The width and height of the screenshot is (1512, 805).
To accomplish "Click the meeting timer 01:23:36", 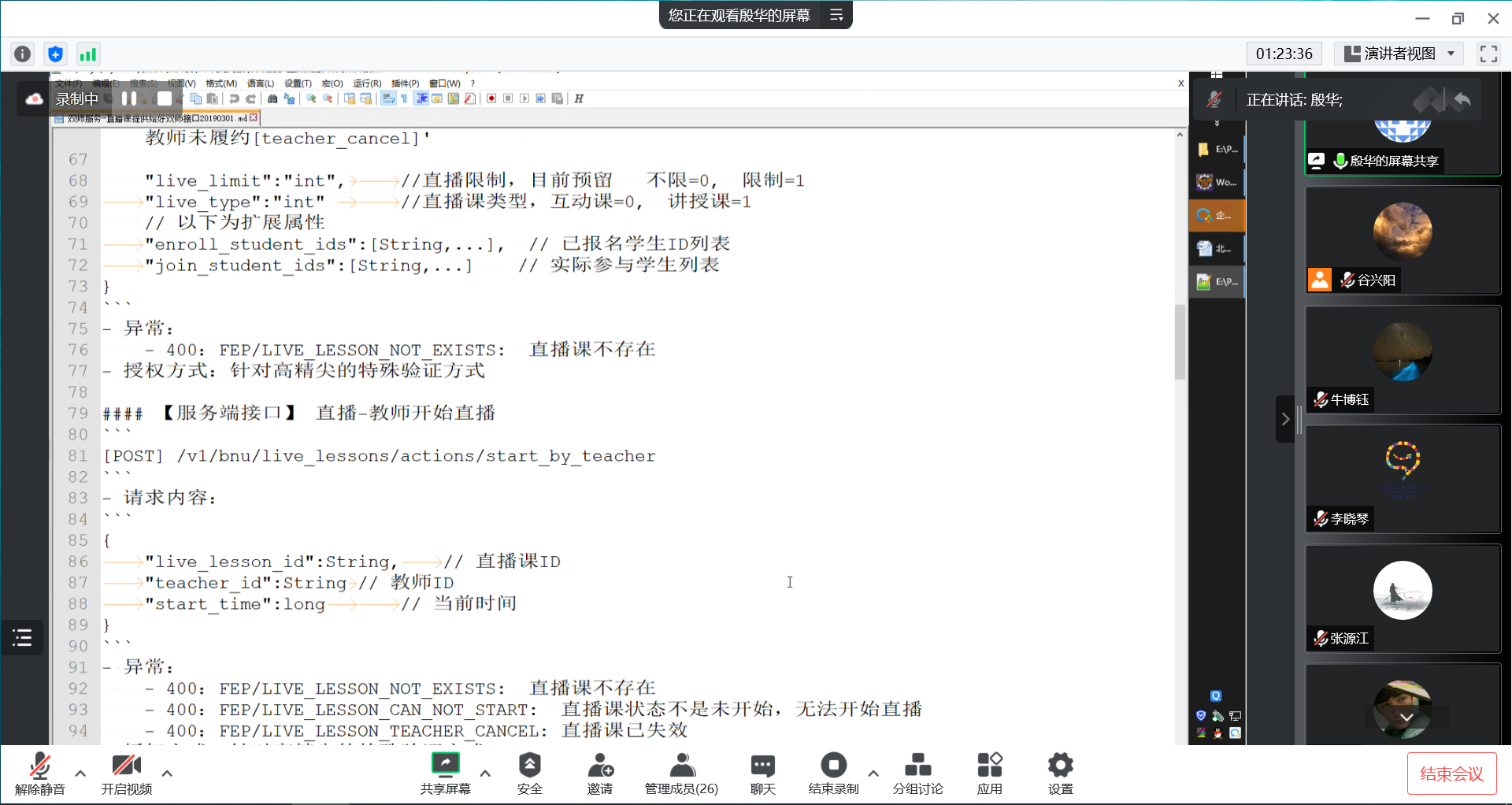I will tap(1284, 54).
